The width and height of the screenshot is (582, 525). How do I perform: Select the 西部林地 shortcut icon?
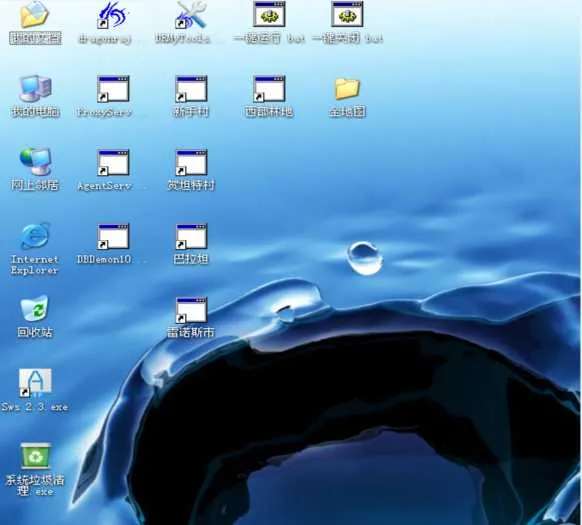click(x=269, y=89)
